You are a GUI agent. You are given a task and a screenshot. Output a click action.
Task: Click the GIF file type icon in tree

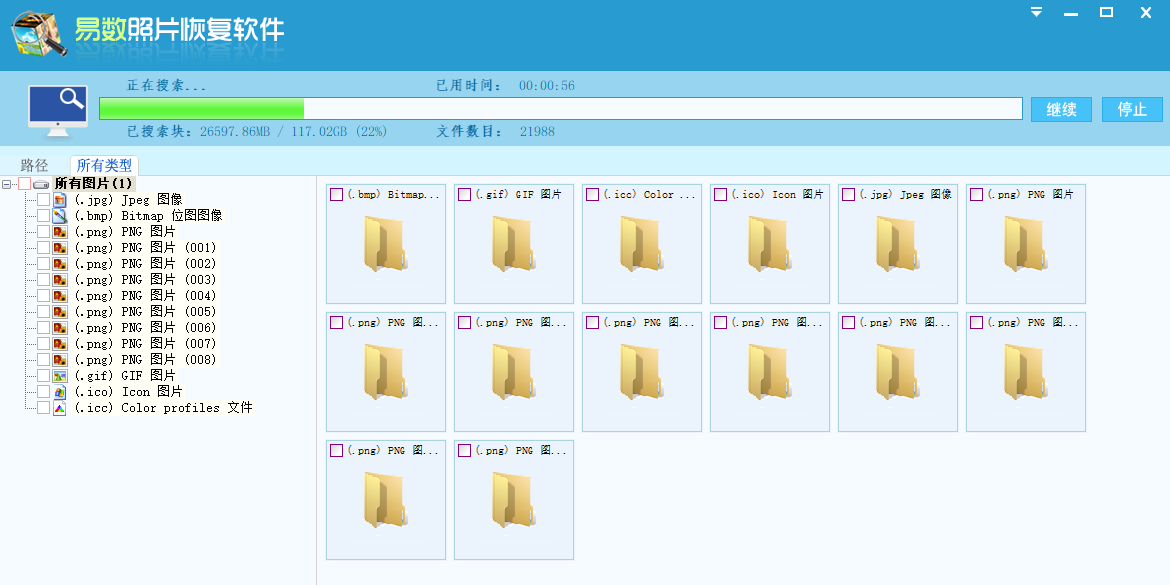tap(59, 376)
